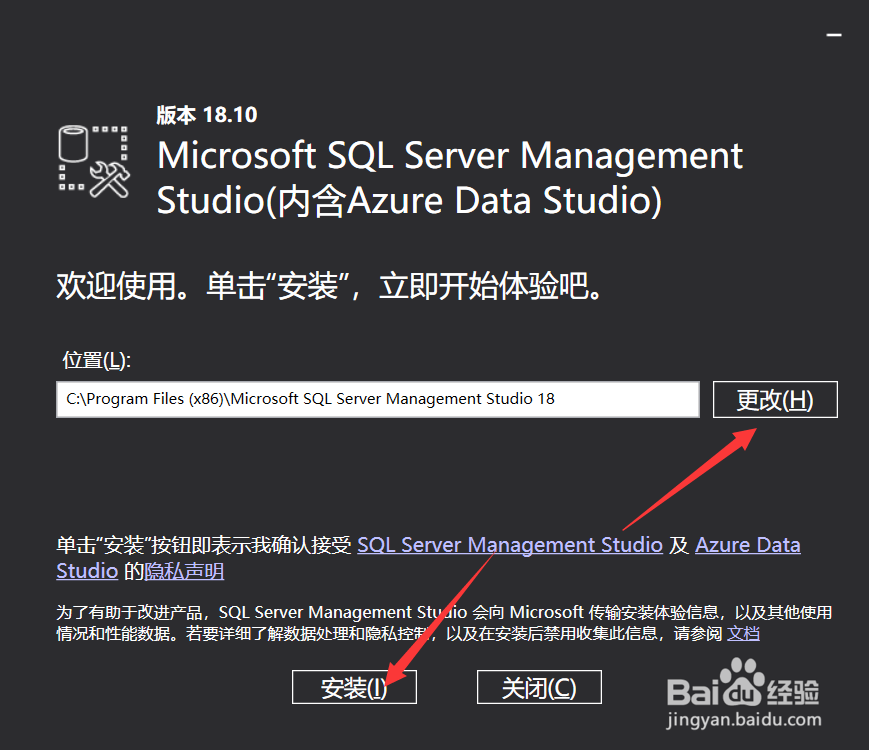Image resolution: width=869 pixels, height=750 pixels.
Task: Open the documentation 文档 link
Action: pyautogui.click(x=743, y=633)
